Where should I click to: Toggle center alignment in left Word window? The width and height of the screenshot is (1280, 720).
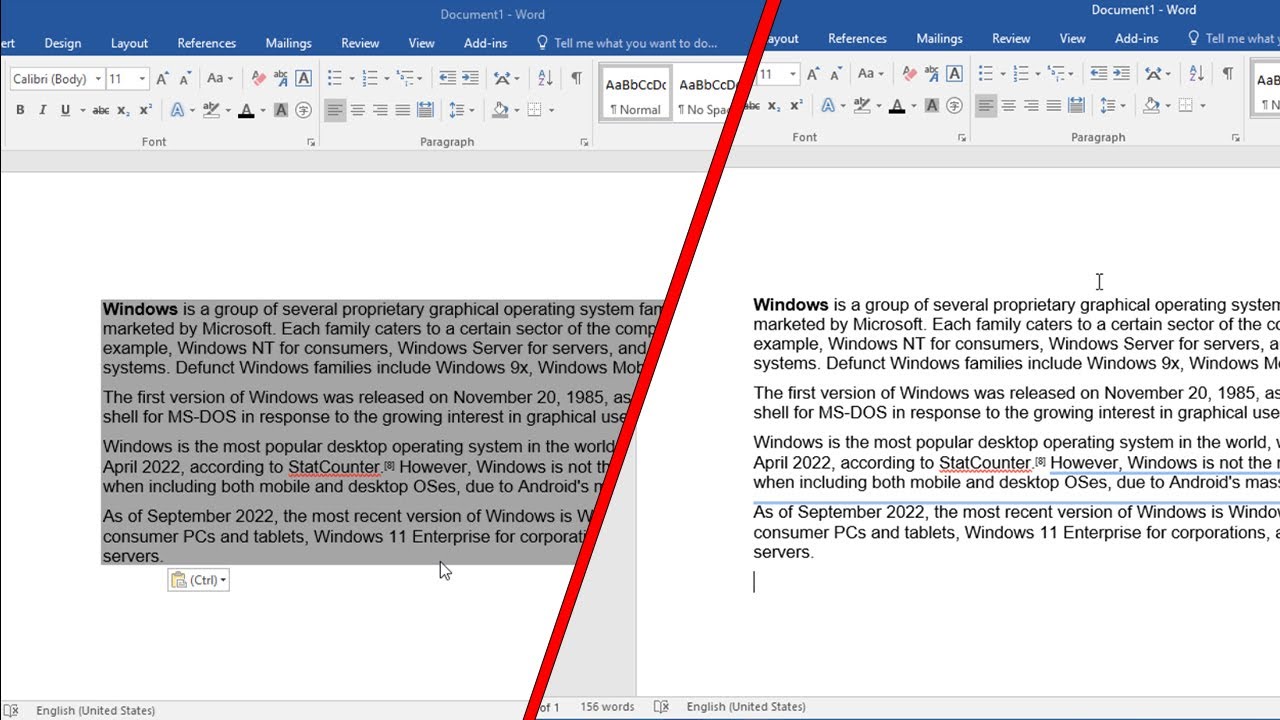point(357,110)
